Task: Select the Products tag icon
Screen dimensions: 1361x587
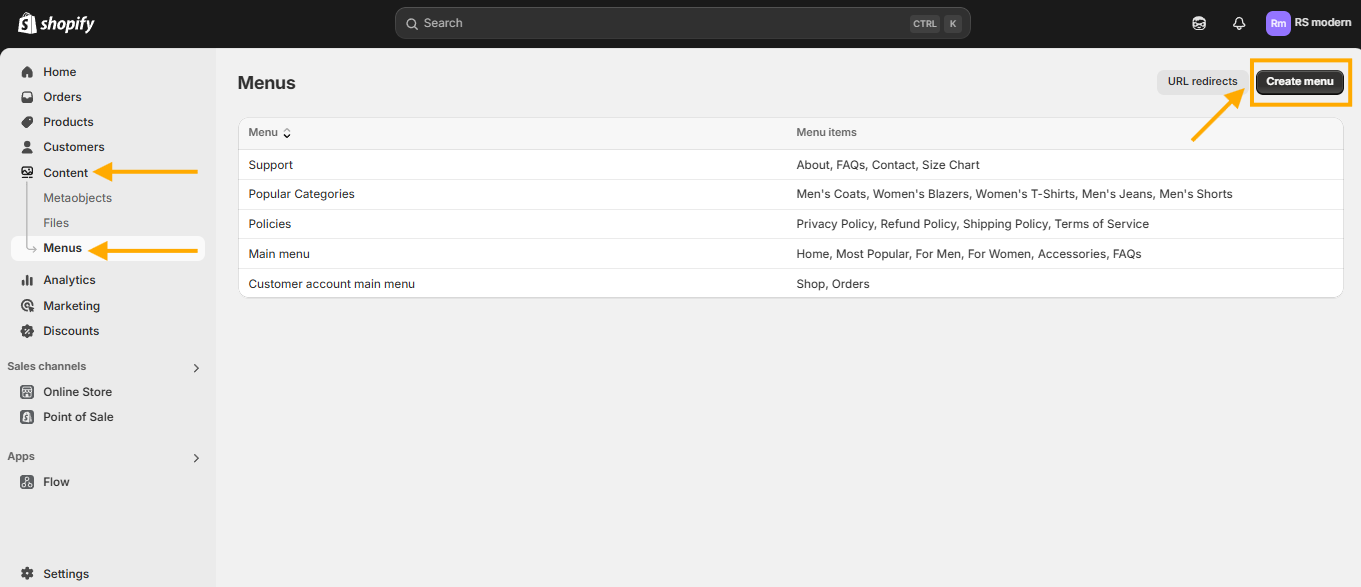Action: (x=27, y=122)
